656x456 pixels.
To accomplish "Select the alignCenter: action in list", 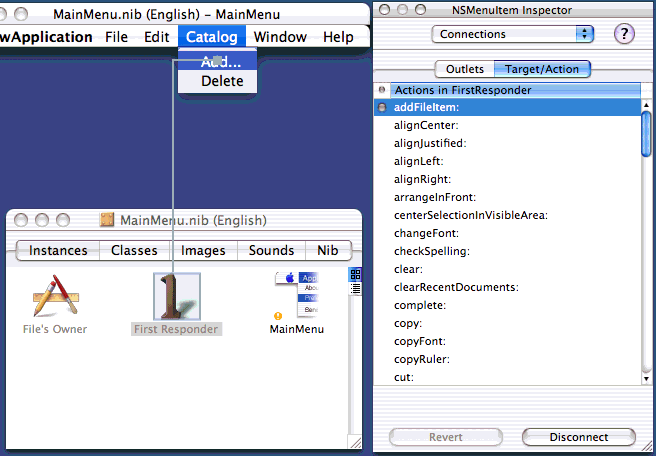I will (426, 126).
